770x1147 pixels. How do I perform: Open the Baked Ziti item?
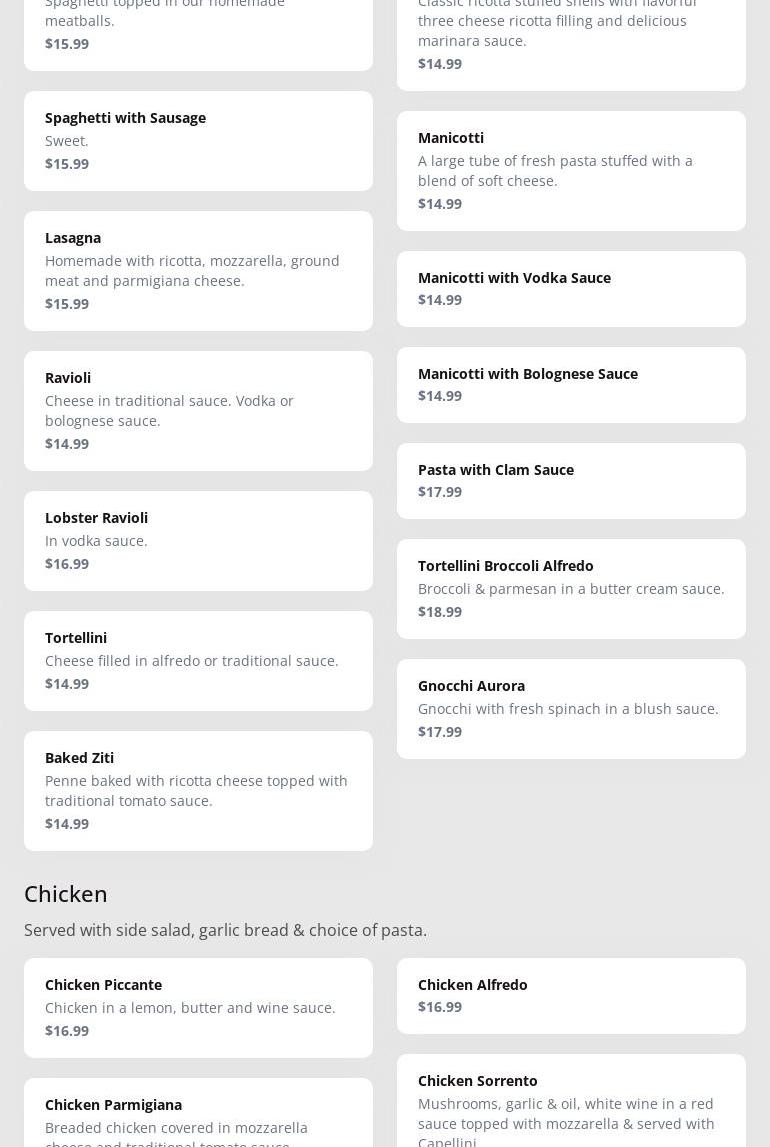198,790
